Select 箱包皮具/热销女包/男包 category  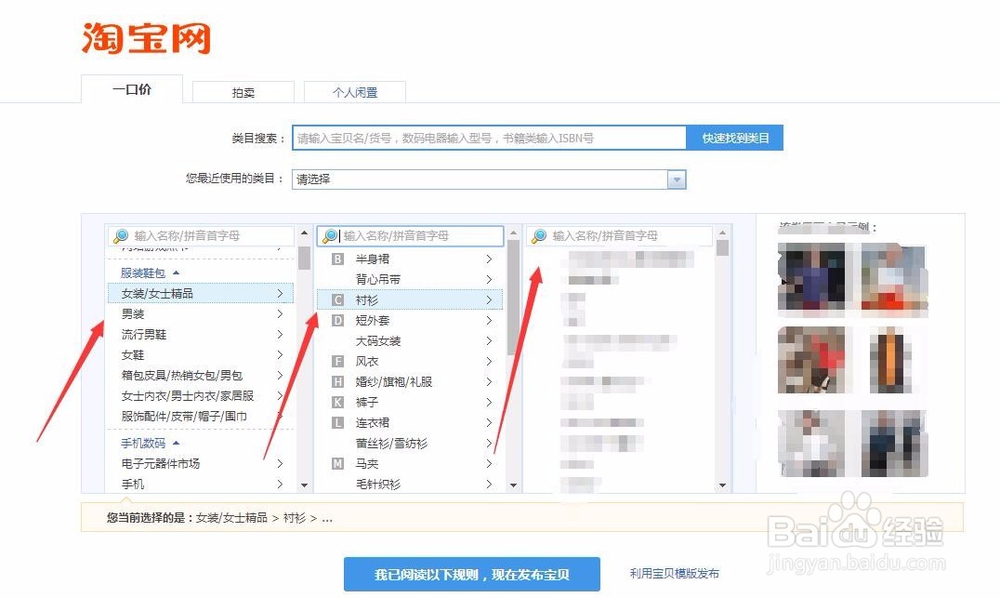point(201,375)
